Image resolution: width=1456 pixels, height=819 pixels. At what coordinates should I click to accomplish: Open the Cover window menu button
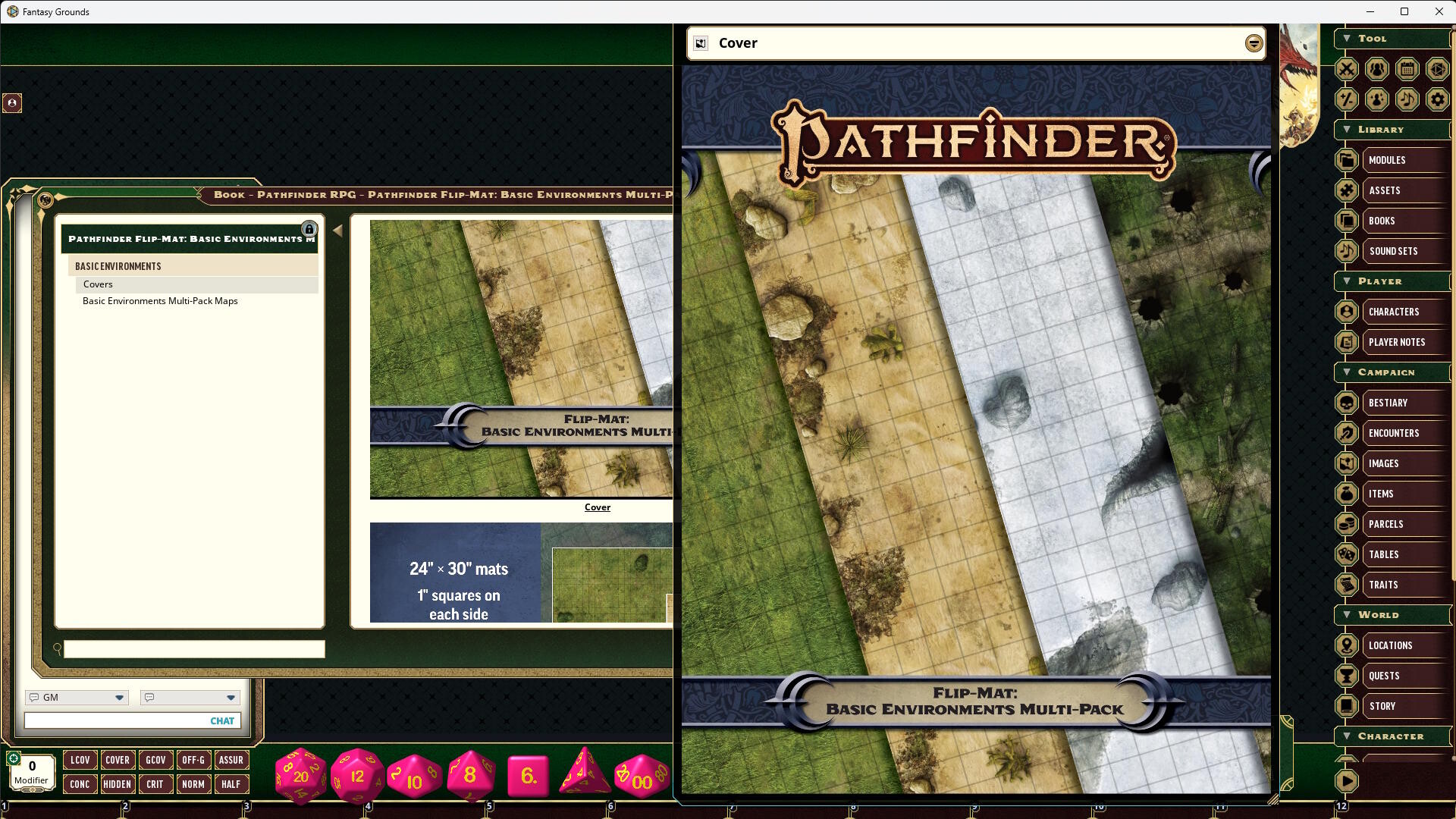(1254, 43)
